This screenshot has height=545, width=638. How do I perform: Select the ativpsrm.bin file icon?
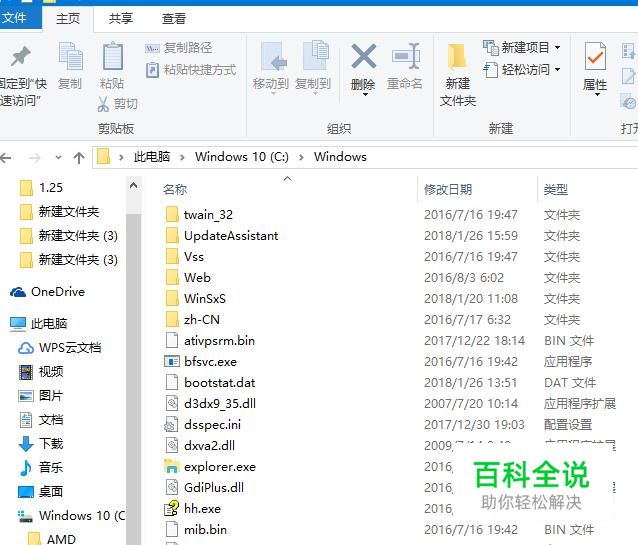pyautogui.click(x=172, y=341)
